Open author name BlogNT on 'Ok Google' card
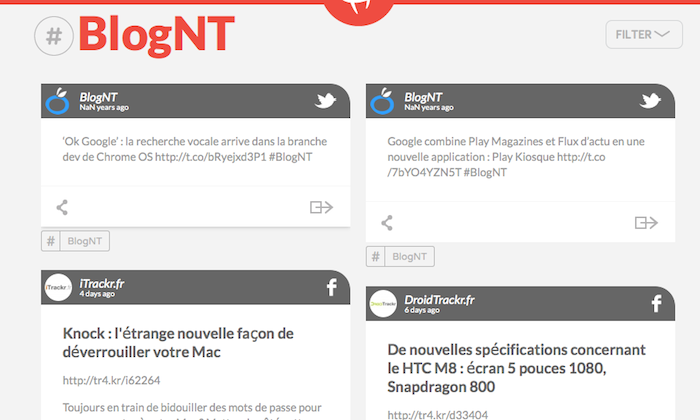The image size is (700, 420). coord(99,97)
